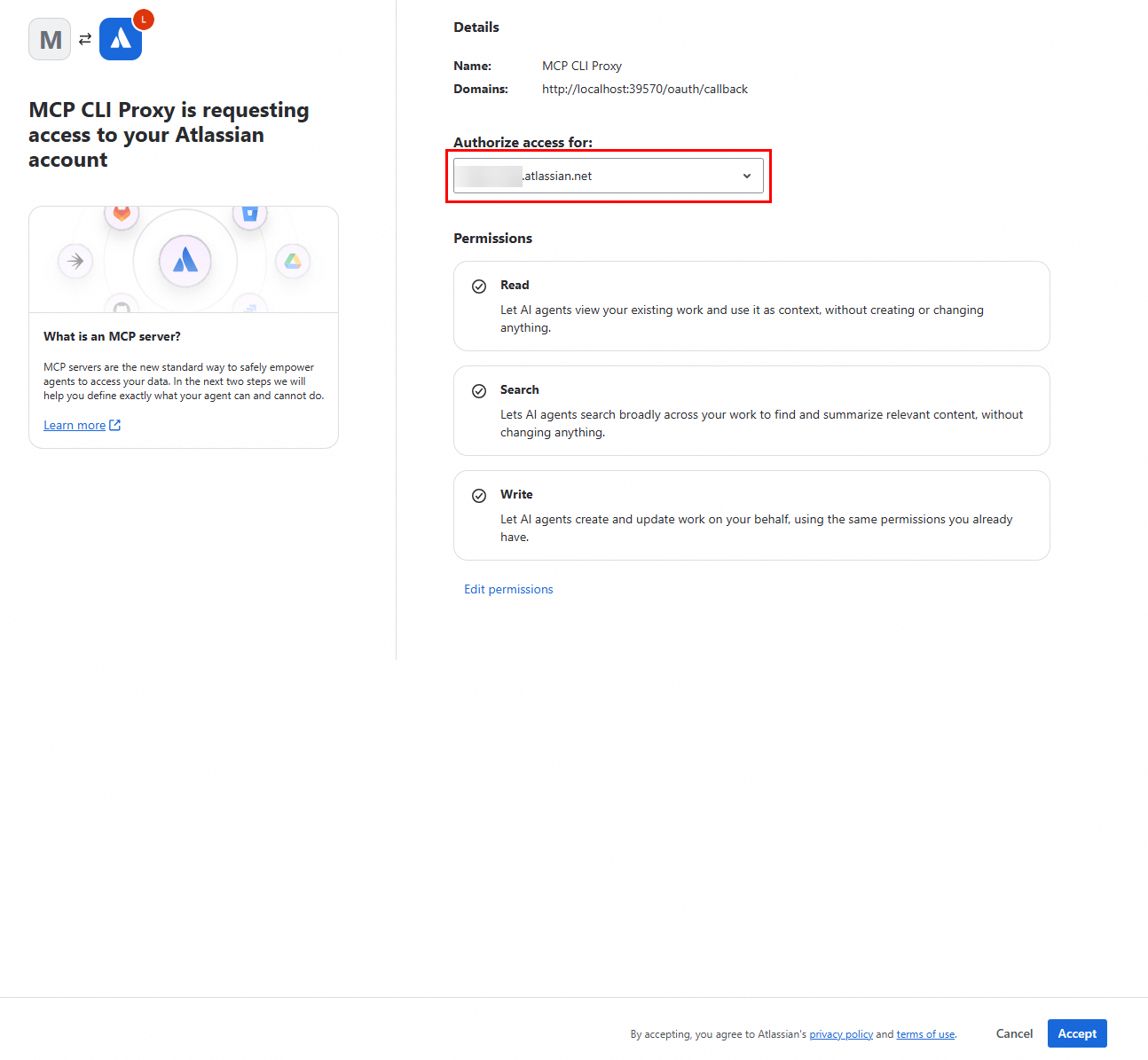Viewport: 1148px width, 1060px height.
Task: Click the 'By accepting, you agree' notice
Action: (793, 1034)
